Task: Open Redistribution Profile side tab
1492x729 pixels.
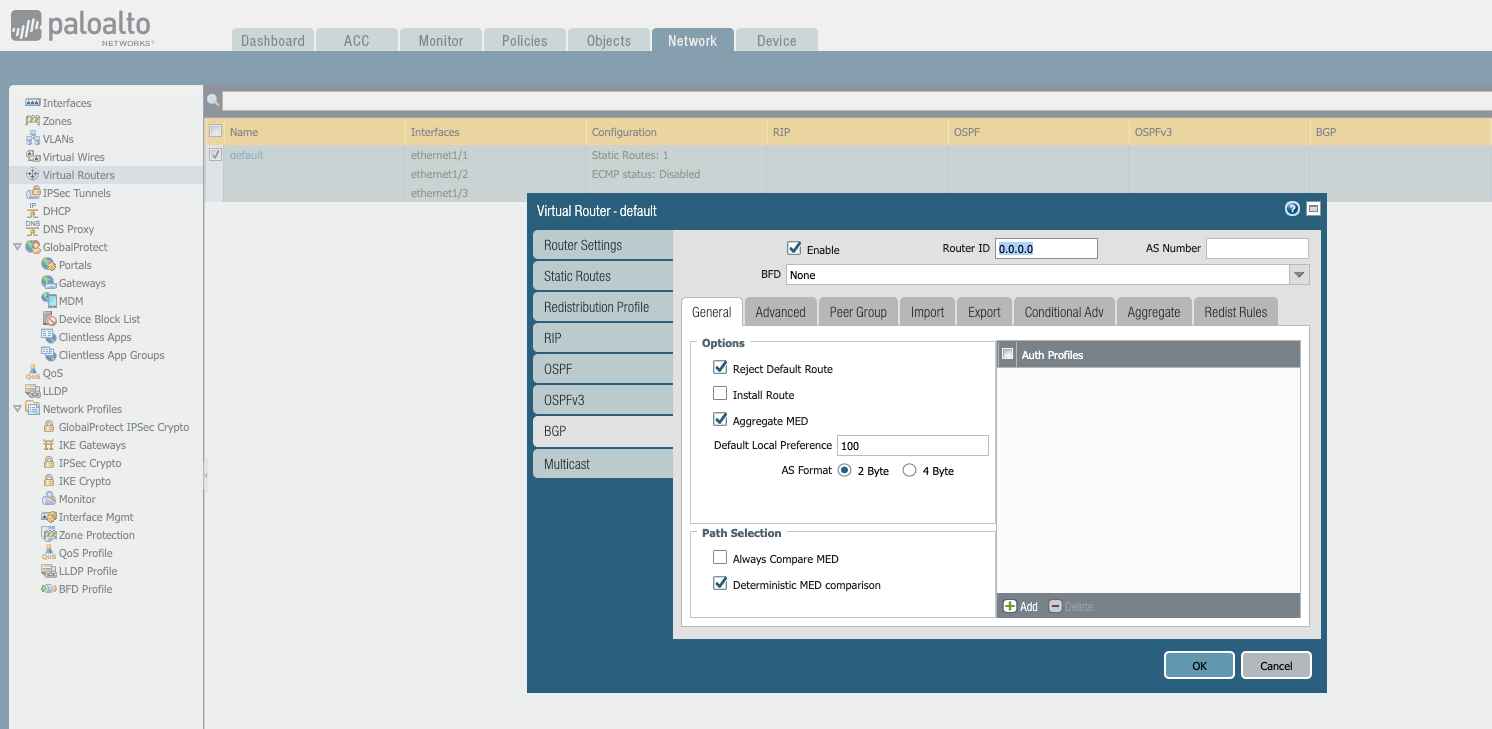Action: pyautogui.click(x=603, y=307)
